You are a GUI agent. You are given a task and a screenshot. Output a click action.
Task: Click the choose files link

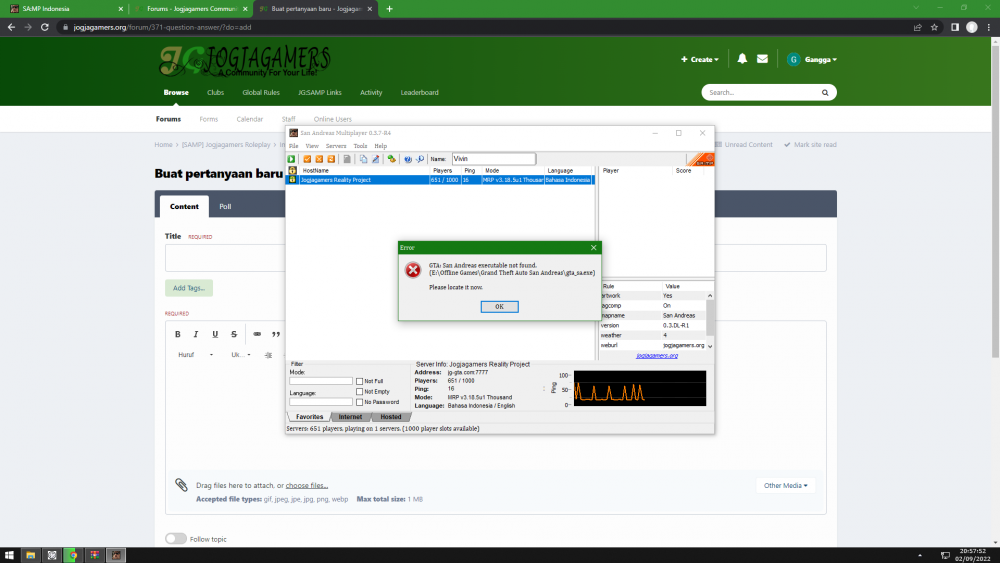point(307,486)
